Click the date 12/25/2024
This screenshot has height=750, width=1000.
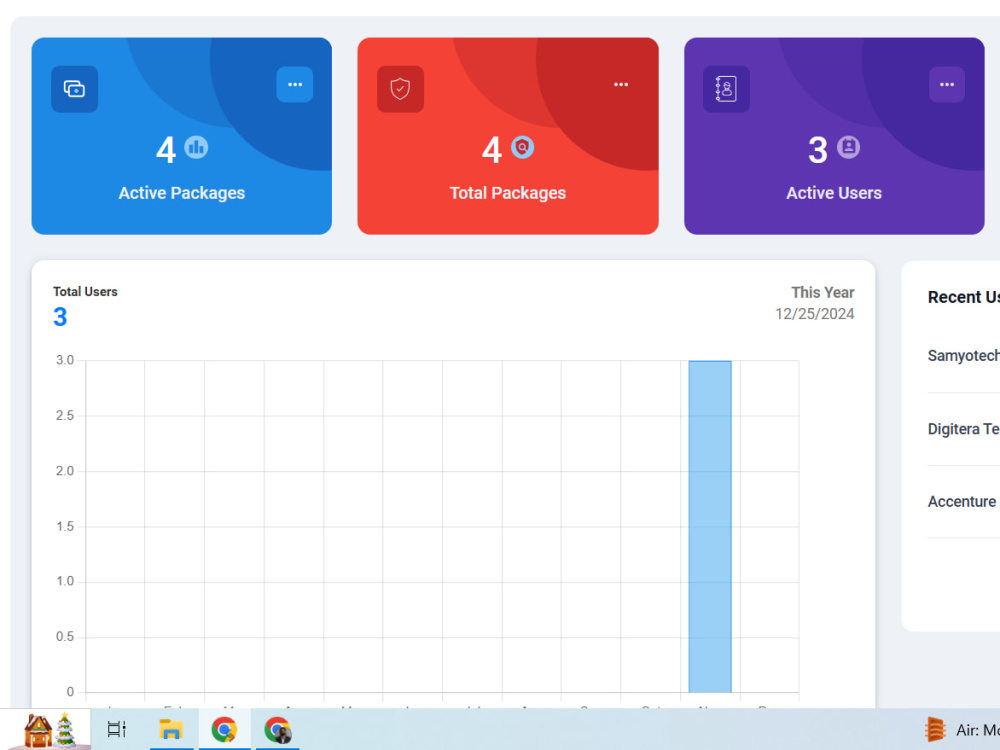[814, 314]
